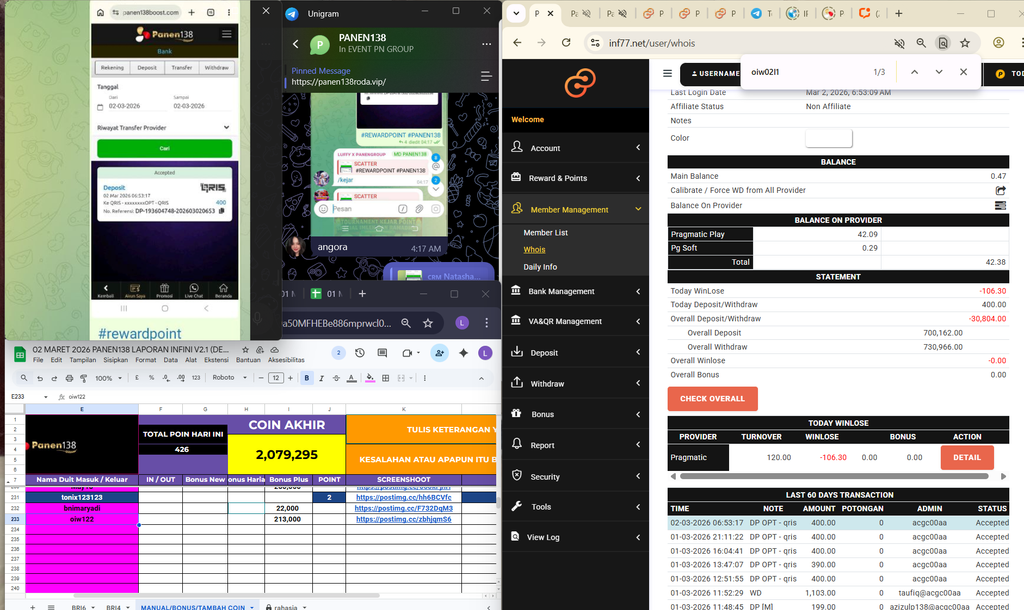The height and width of the screenshot is (610, 1024).
Task: Collapse the Sheets toolbar with the caret
Action: tap(481, 378)
